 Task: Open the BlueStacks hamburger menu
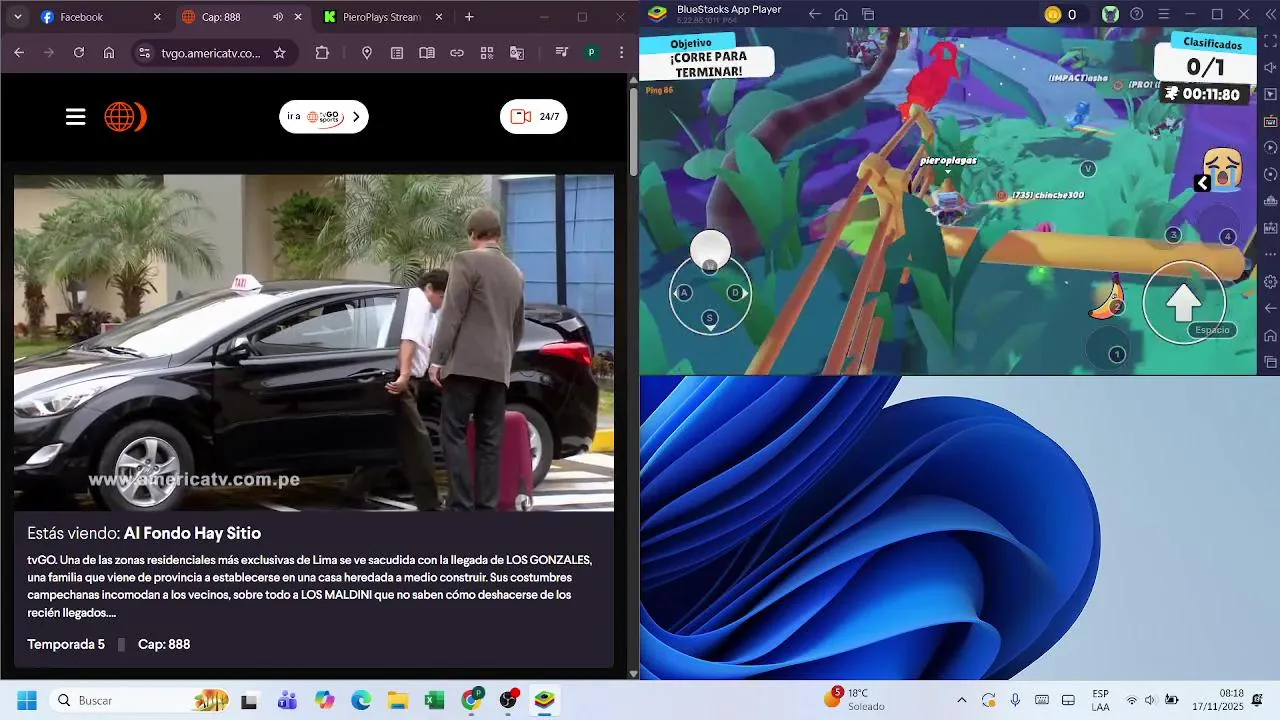1162,14
